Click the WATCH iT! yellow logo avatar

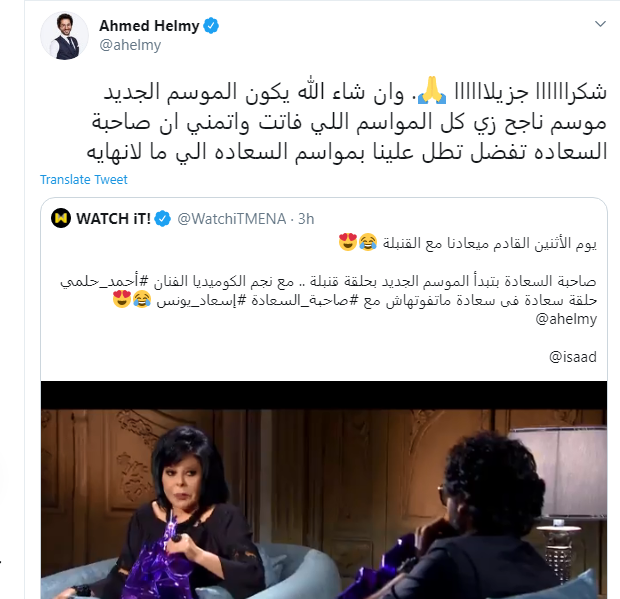tap(61, 218)
